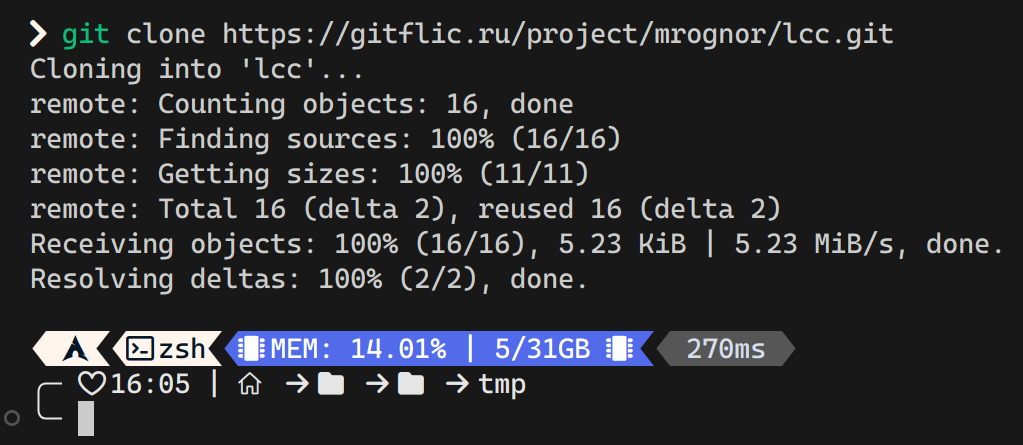Click the memory chip icon before MEM
1023x445 pixels.
click(x=254, y=348)
